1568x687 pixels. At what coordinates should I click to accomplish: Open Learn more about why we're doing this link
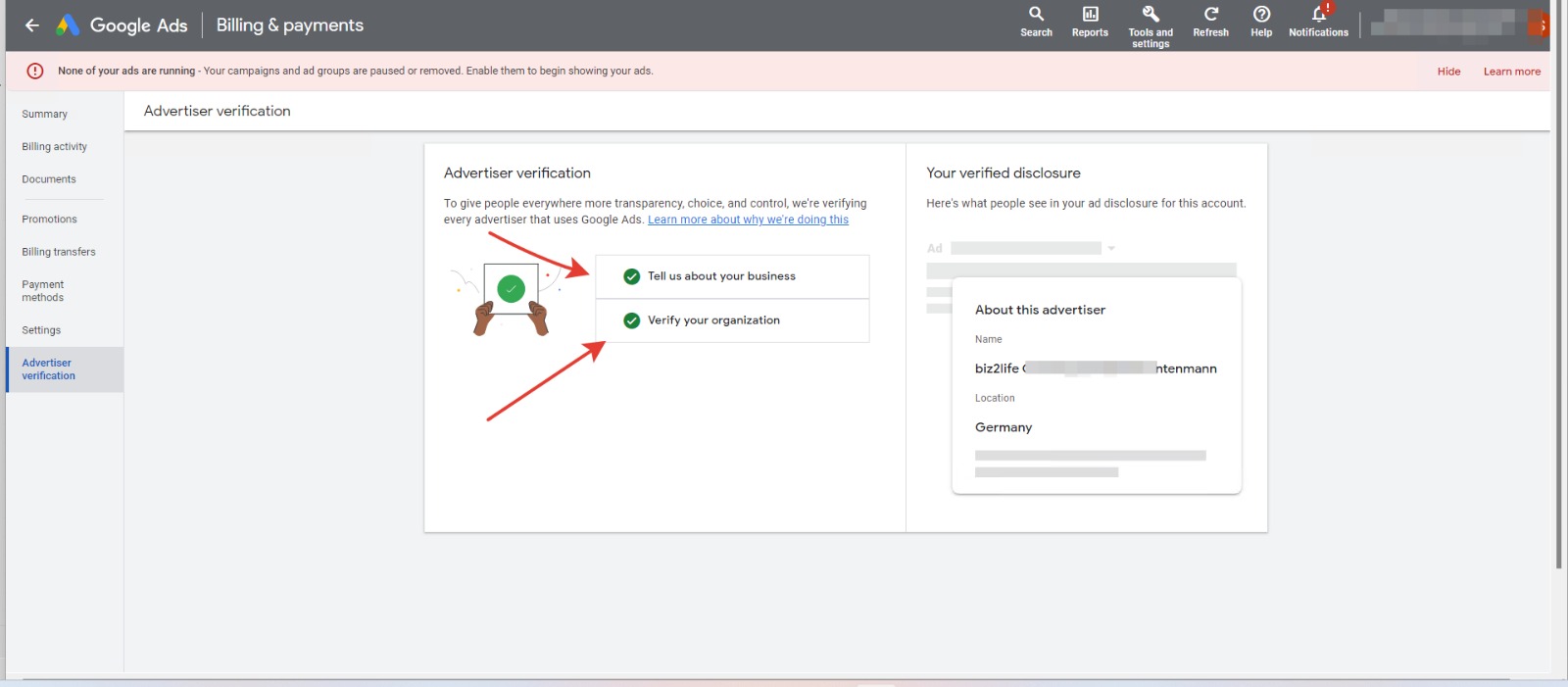(748, 220)
